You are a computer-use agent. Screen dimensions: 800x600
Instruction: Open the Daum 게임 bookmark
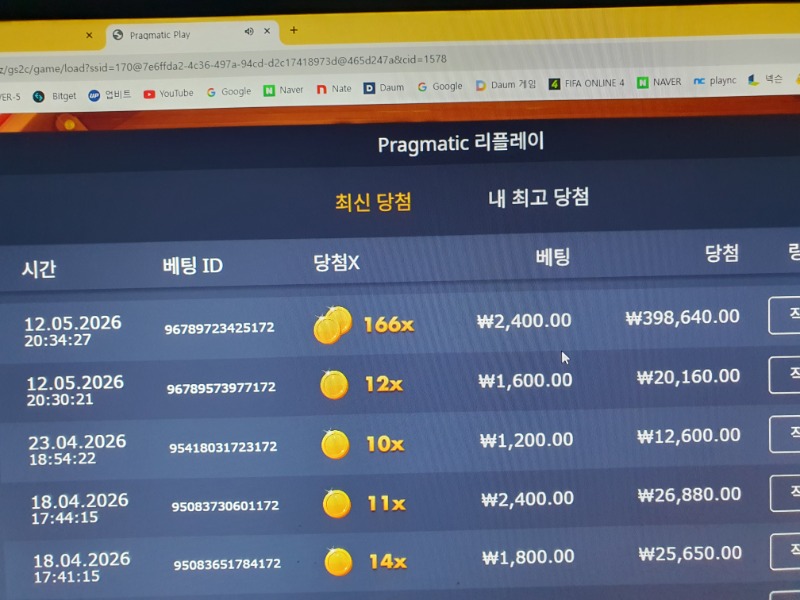click(506, 85)
